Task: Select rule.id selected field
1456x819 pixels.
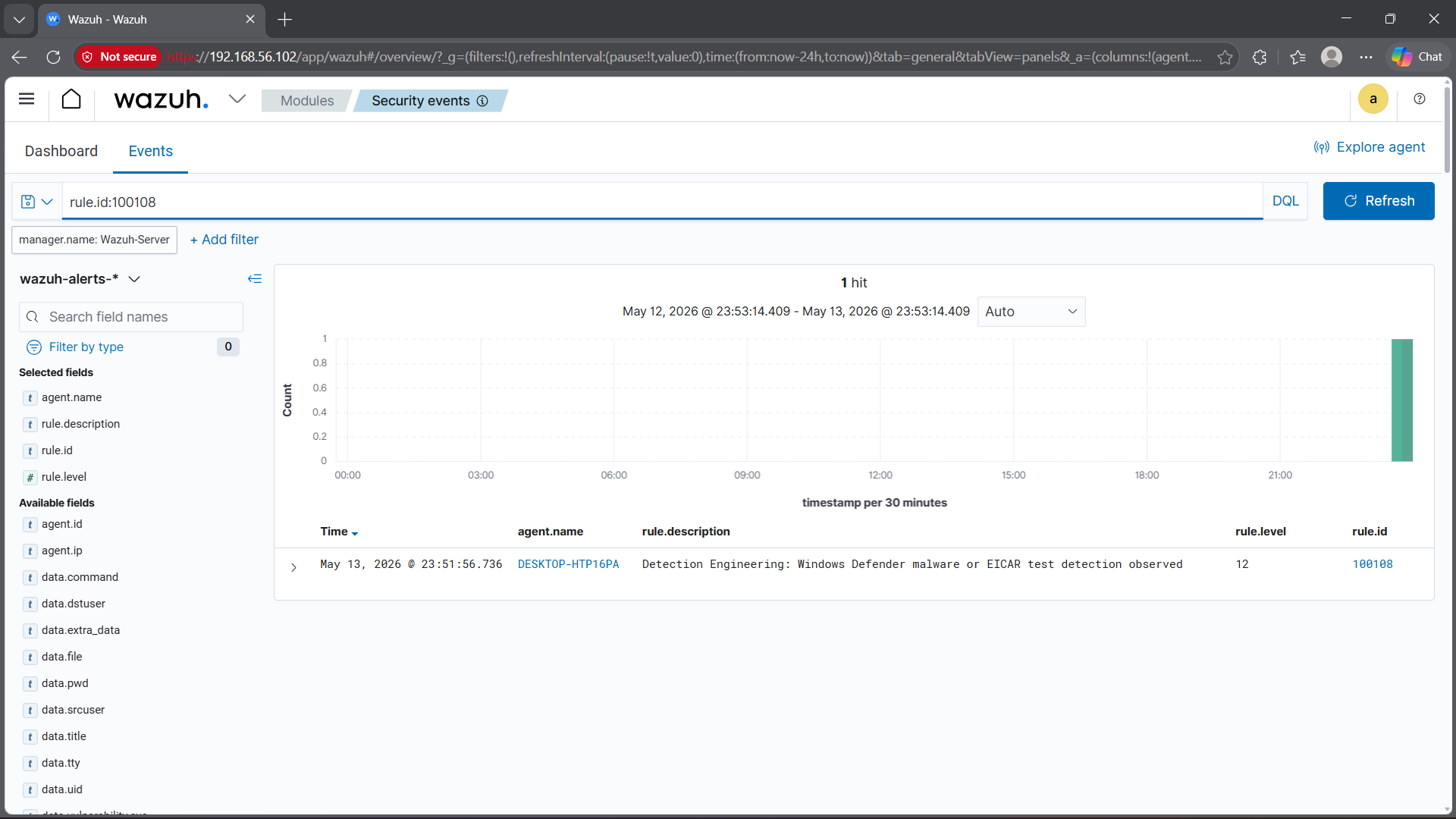Action: click(x=57, y=450)
